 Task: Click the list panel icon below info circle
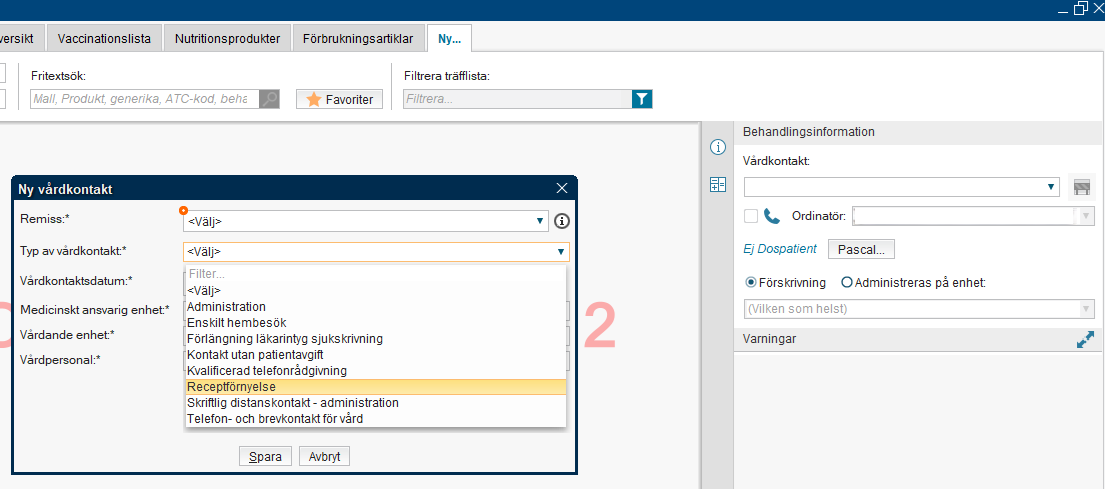[x=717, y=185]
